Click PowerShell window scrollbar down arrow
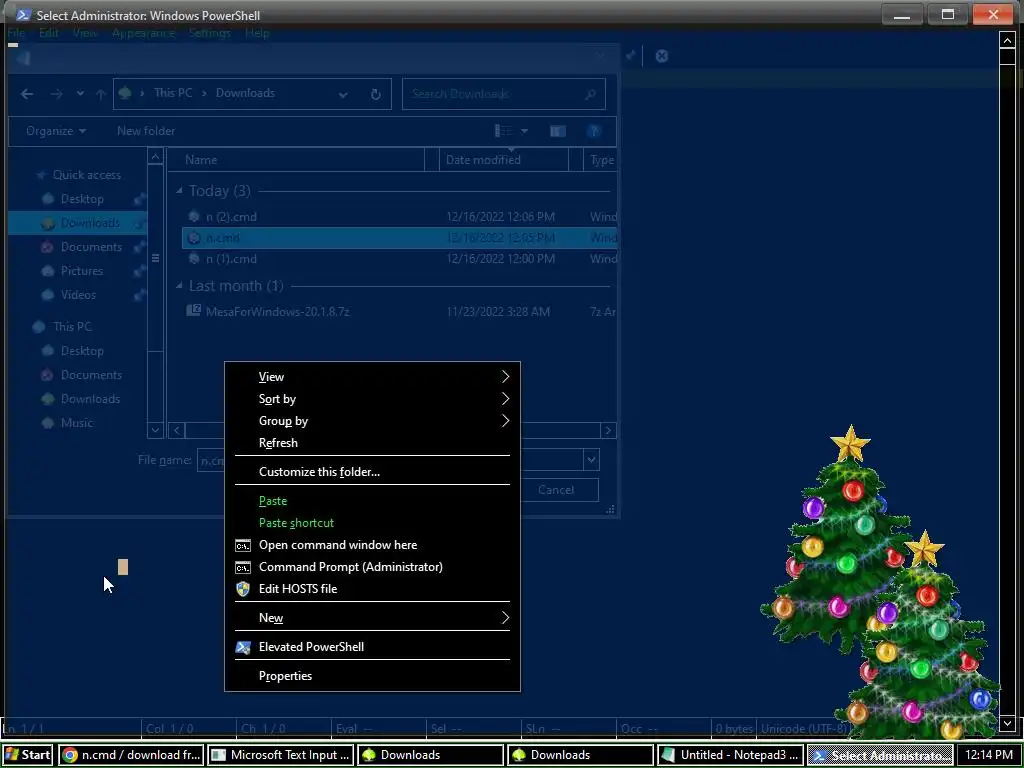 coord(1007,723)
